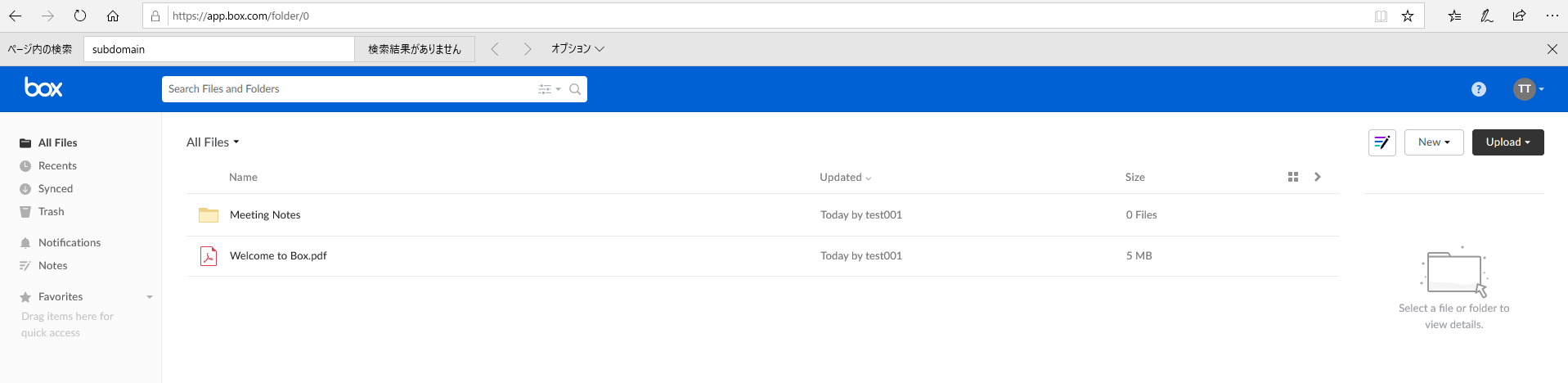
Task: Click the '5 MB' size value
Action: [x=1139, y=256]
